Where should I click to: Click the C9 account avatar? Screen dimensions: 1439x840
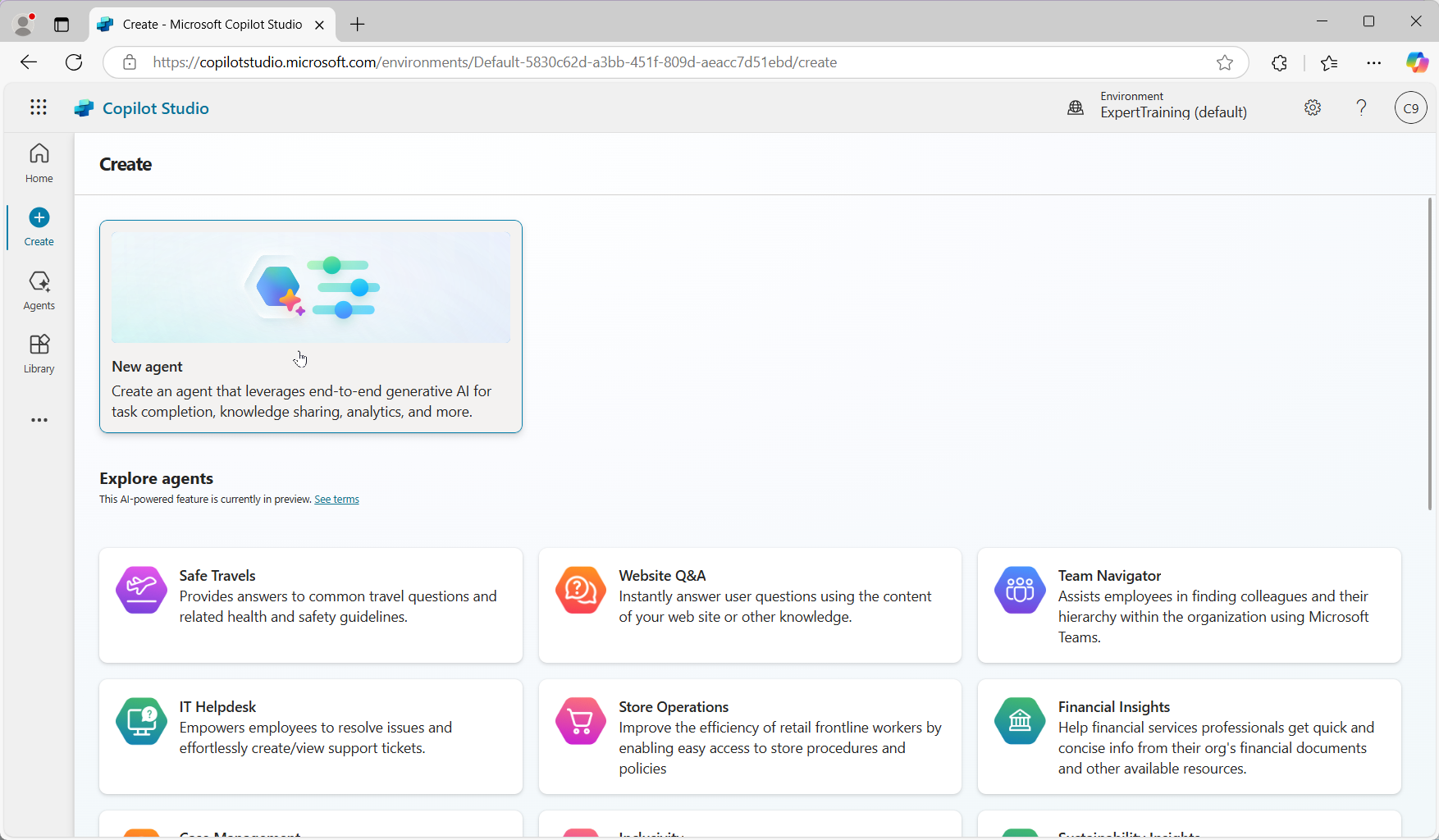click(1410, 107)
